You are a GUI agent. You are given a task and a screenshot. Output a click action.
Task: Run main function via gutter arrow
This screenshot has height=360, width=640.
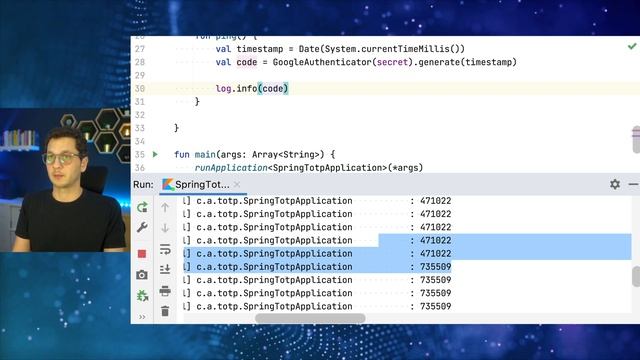click(155, 154)
